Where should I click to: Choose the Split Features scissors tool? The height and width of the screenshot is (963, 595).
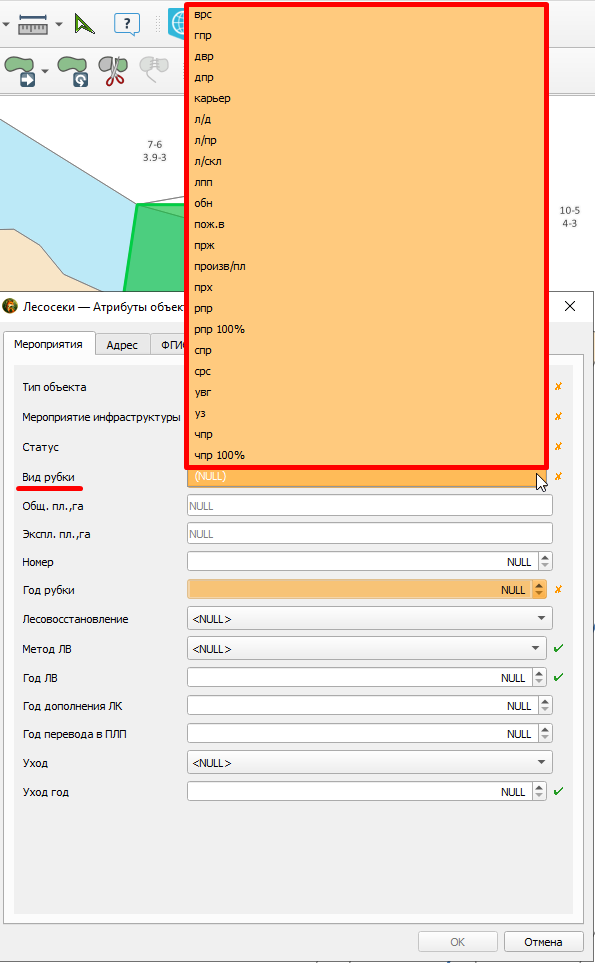pyautogui.click(x=113, y=71)
